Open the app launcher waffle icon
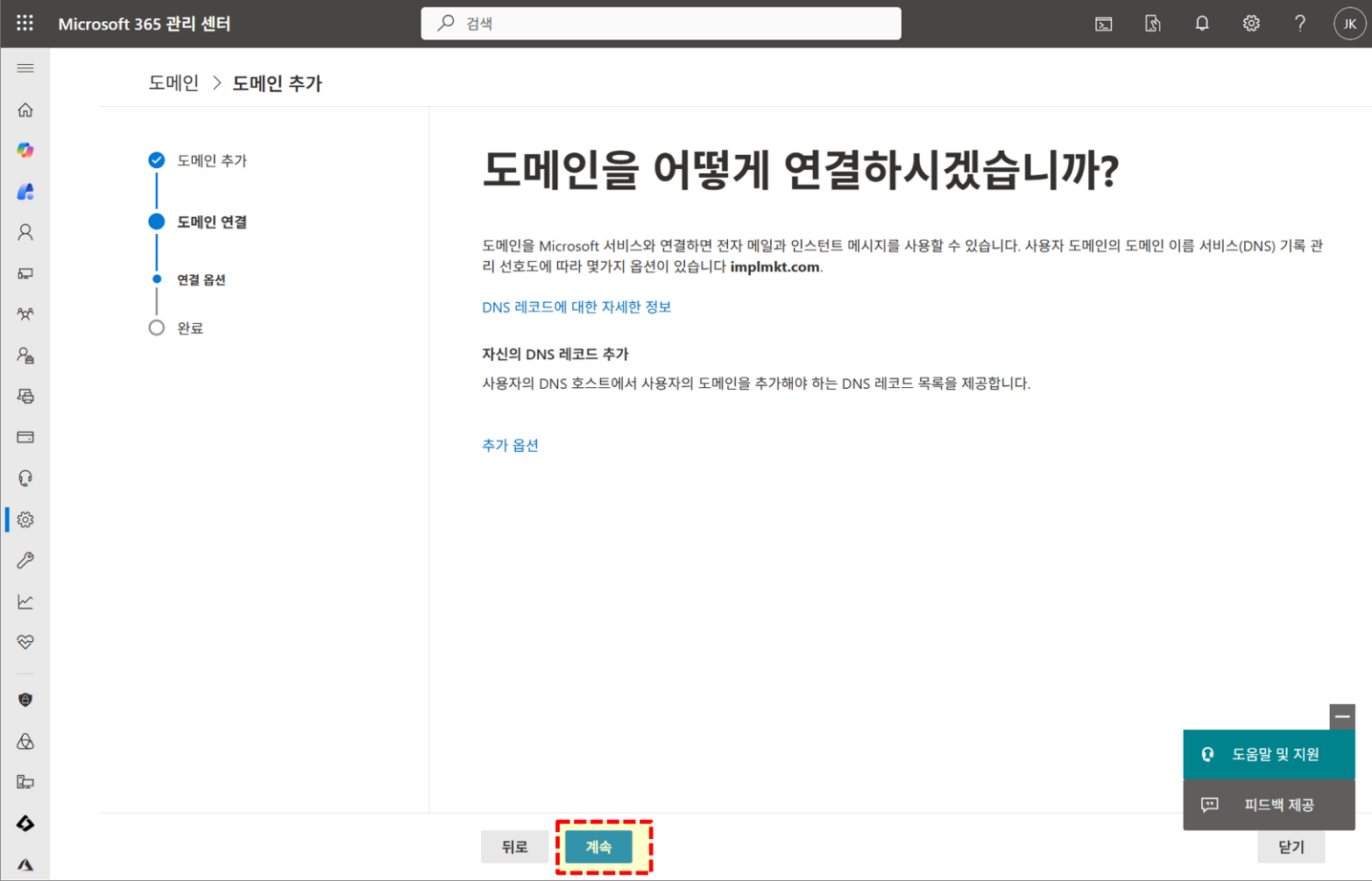The image size is (1372, 881). click(25, 24)
